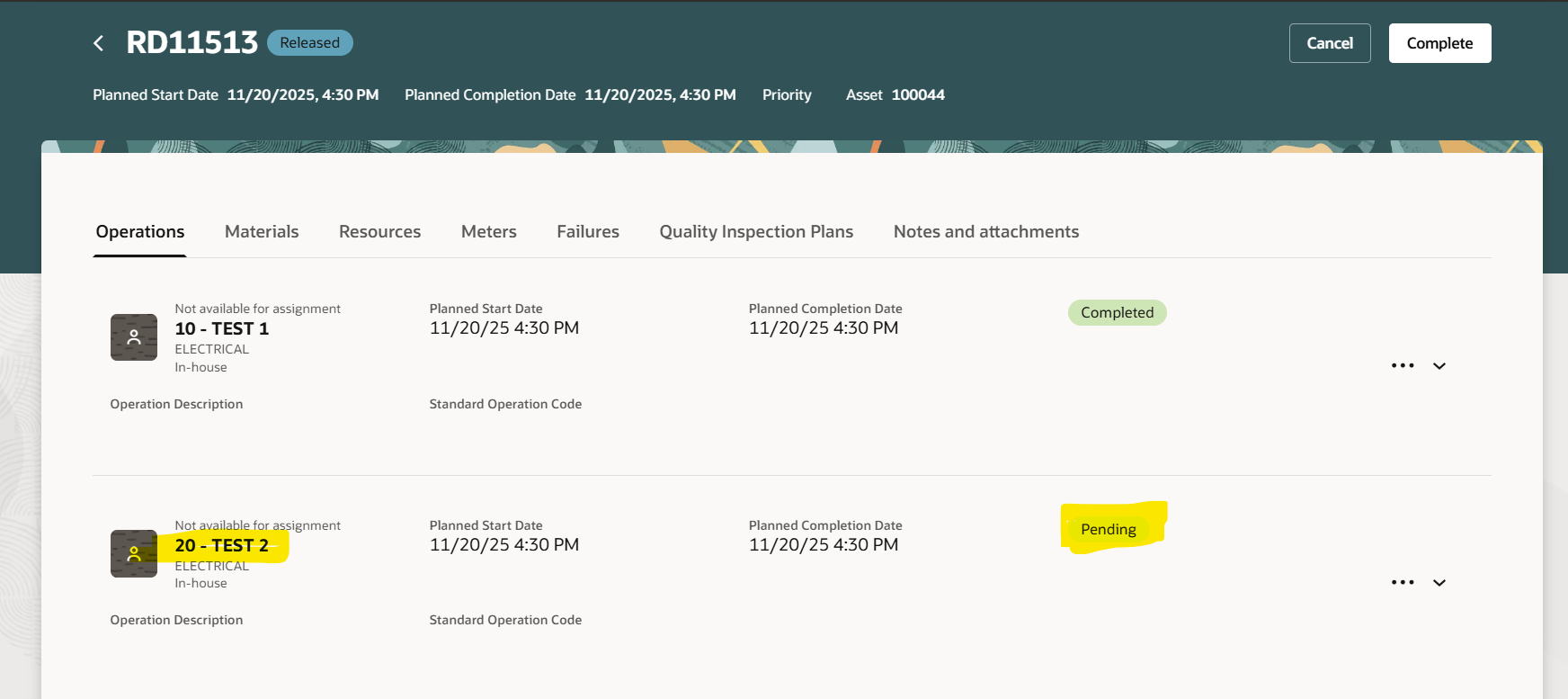Click the Priority label in the header
The image size is (1568, 699).
coord(787,95)
